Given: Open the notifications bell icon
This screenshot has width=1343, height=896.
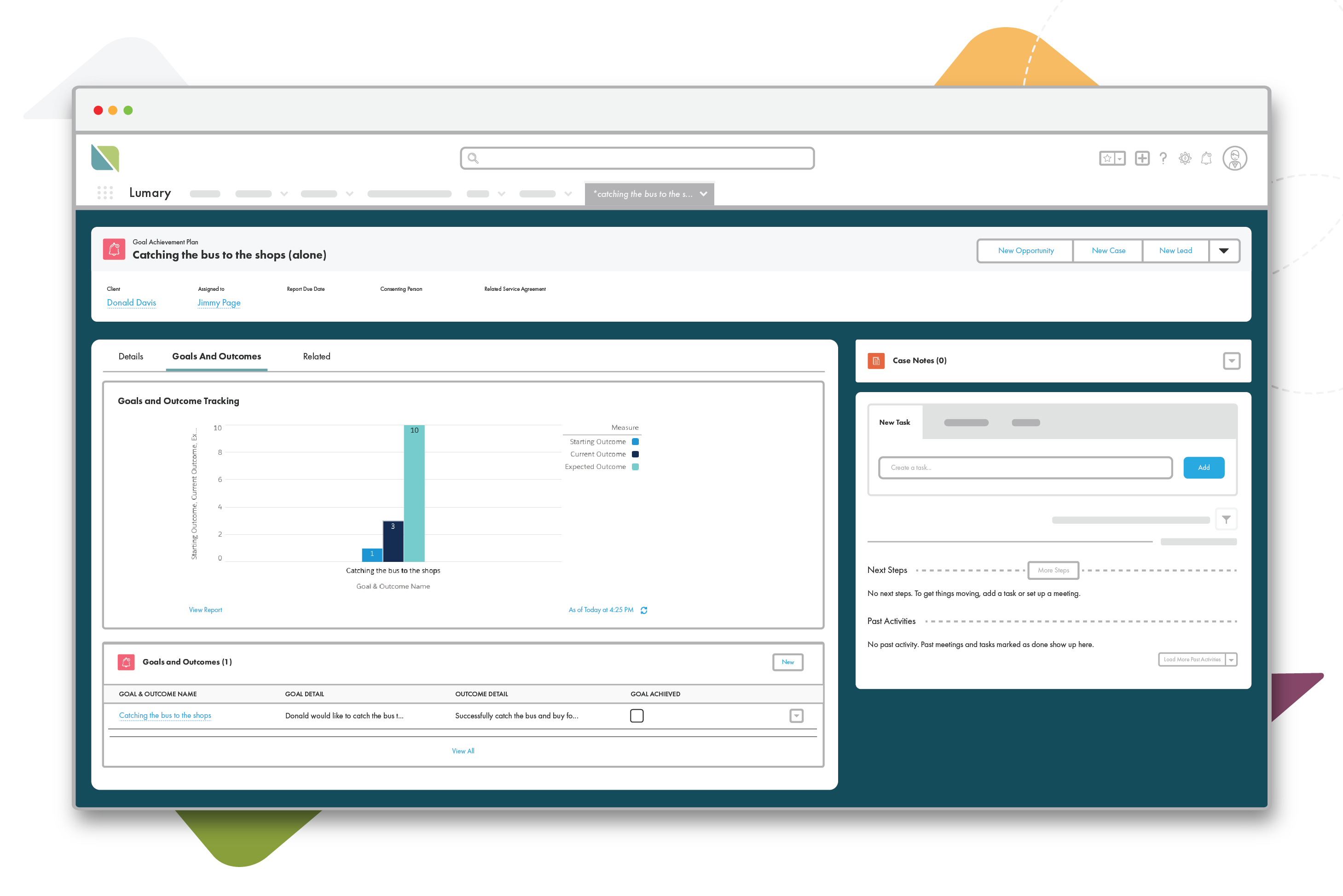Looking at the screenshot, I should 1206,158.
